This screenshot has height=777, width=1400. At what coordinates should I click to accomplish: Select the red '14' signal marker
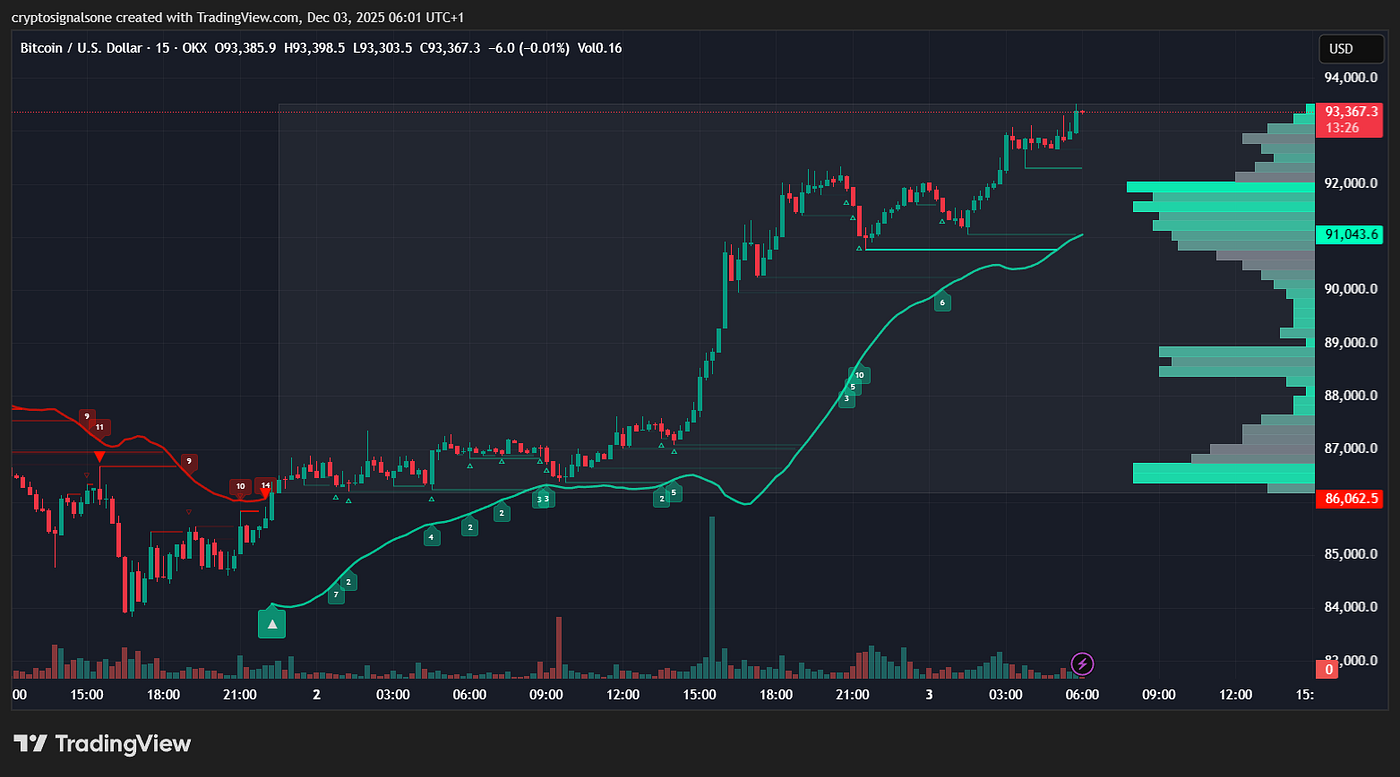[265, 487]
